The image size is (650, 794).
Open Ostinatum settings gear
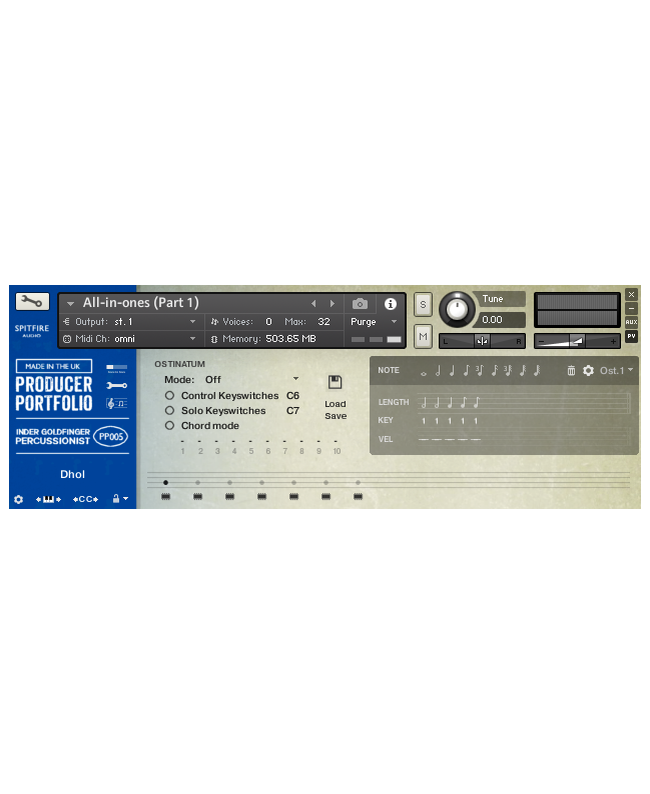click(x=588, y=371)
